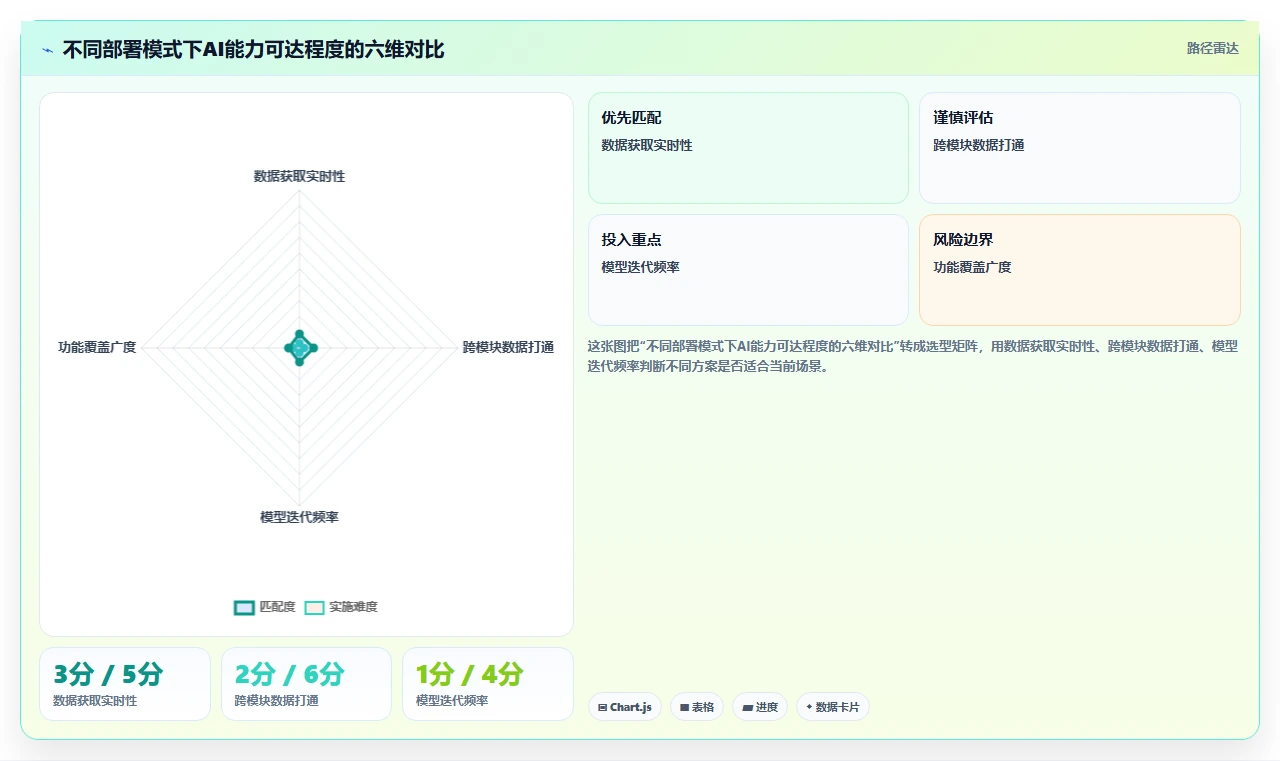Click the 跨模块数据打通 radar axis label
The width and height of the screenshot is (1280, 761).
(x=508, y=347)
